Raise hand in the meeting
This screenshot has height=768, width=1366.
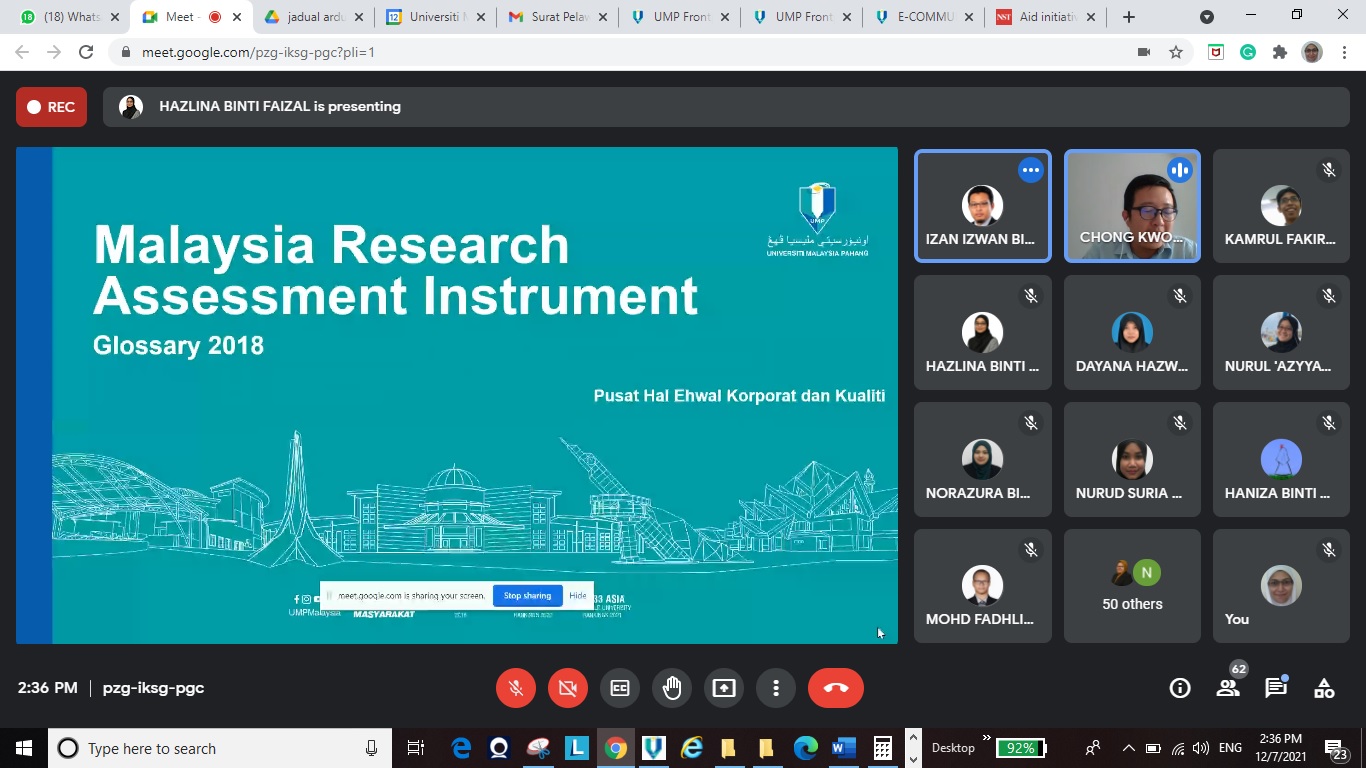coord(672,688)
